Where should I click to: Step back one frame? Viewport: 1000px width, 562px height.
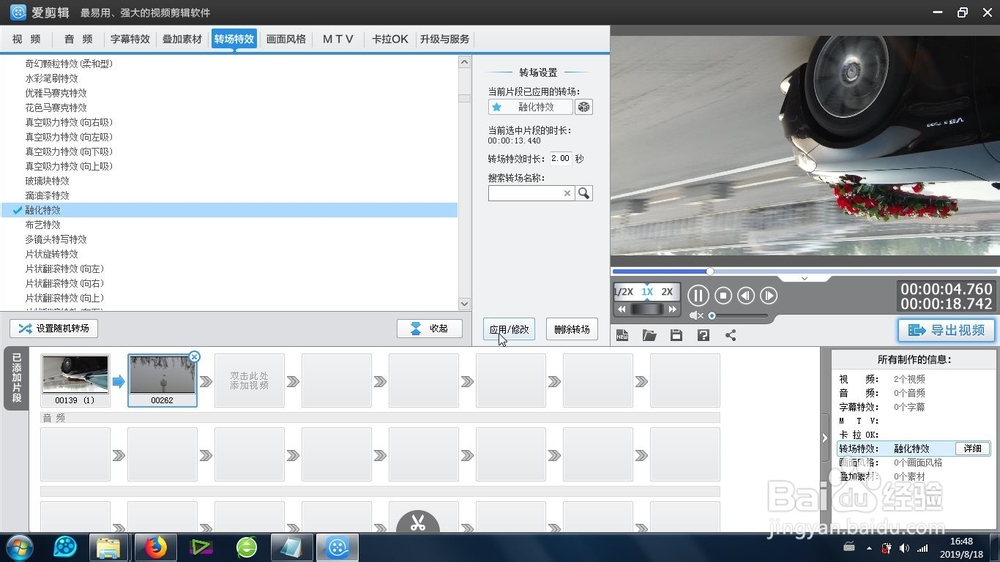(x=746, y=295)
